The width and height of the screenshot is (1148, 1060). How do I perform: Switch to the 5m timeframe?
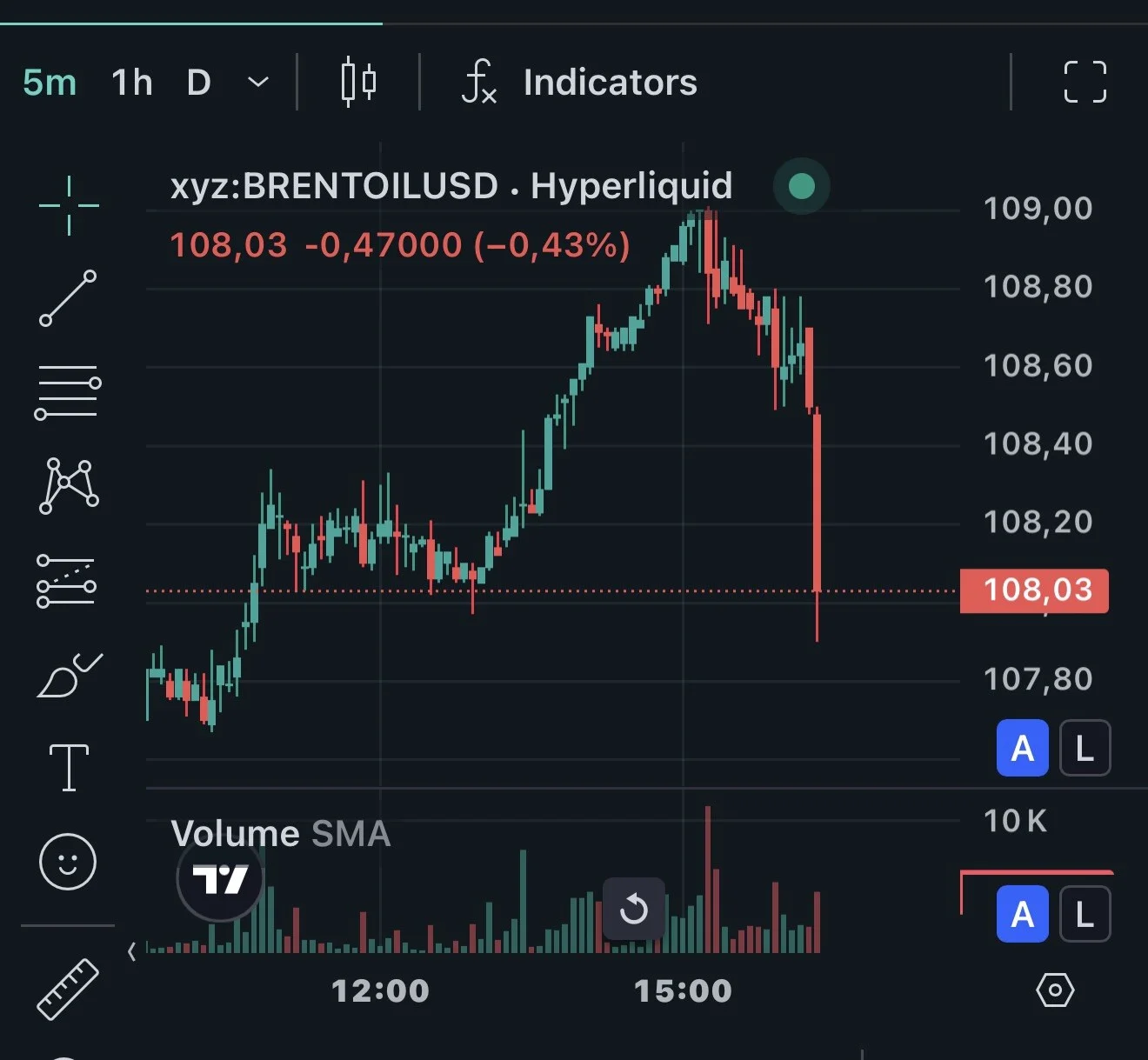[x=50, y=83]
